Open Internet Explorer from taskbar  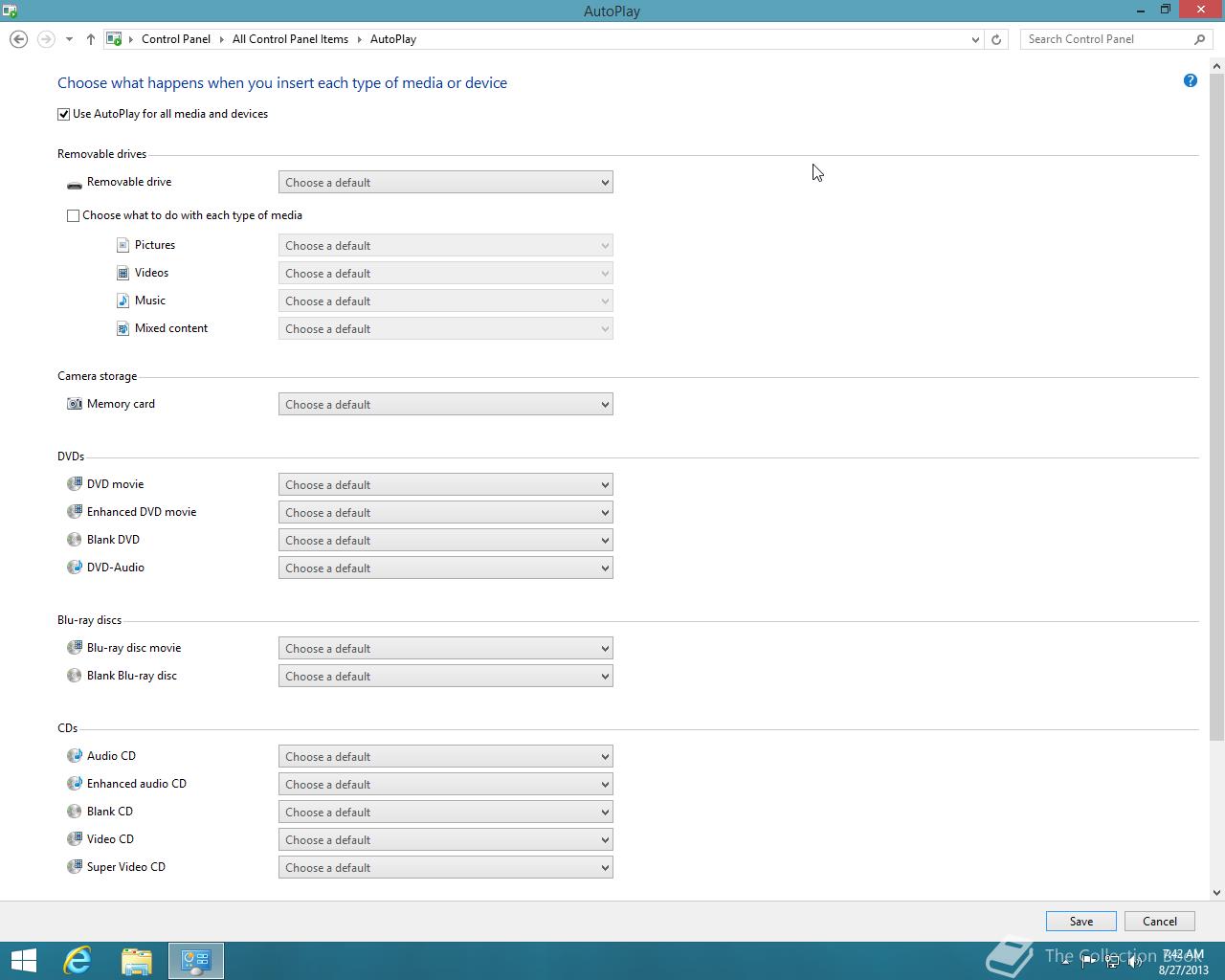tap(77, 961)
